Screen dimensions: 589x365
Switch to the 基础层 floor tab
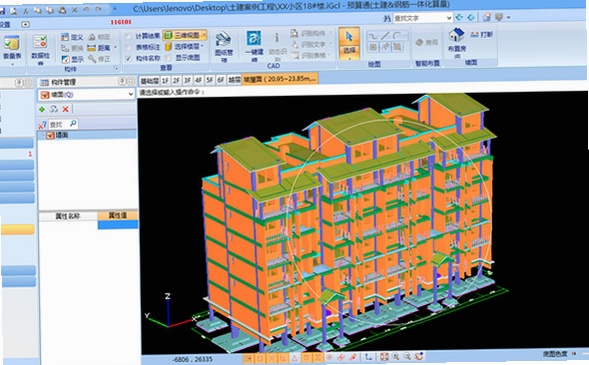[x=149, y=80]
